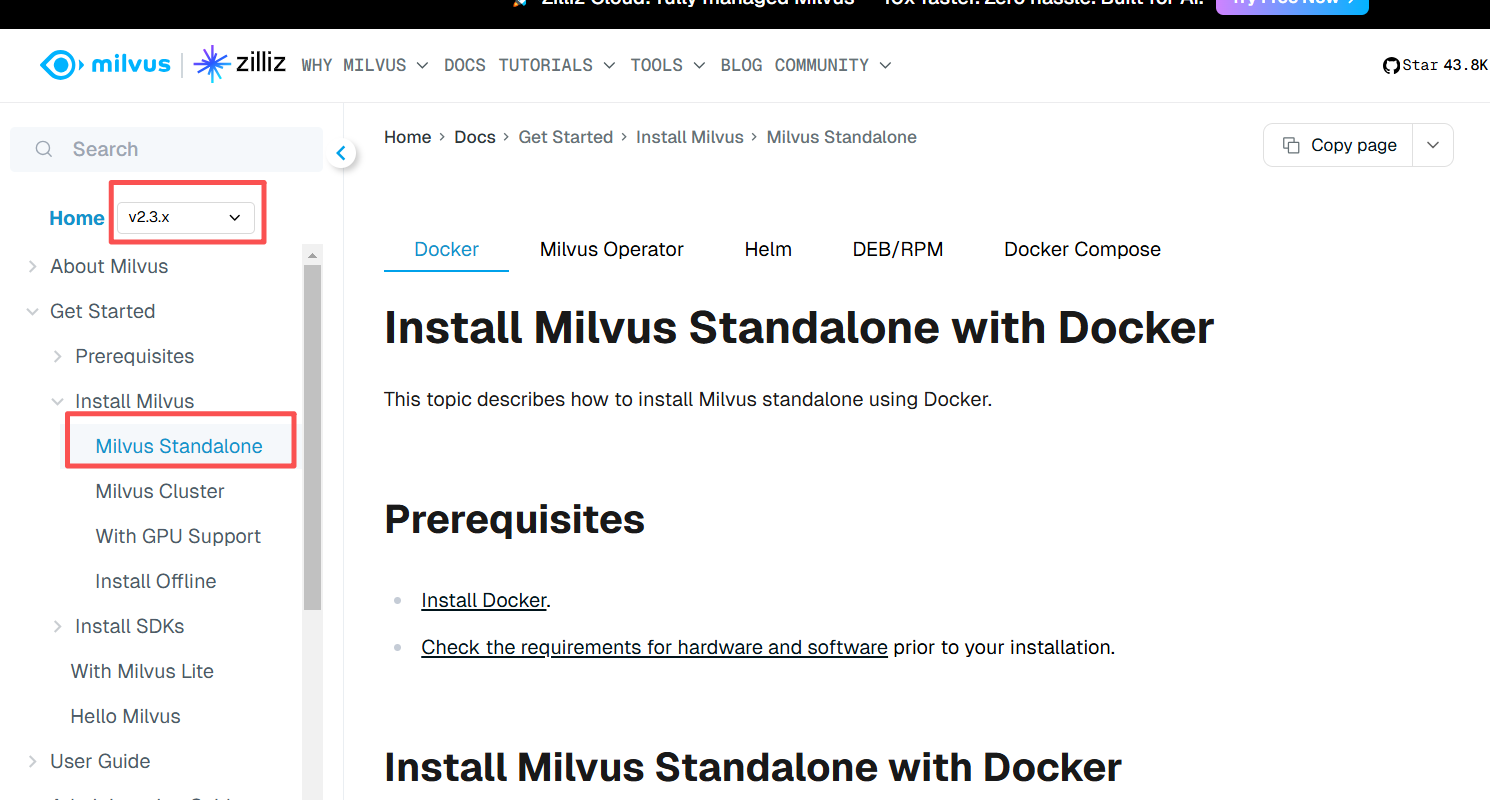The image size is (1490, 800).
Task: Open Hello Milvus page
Action: pos(125,716)
